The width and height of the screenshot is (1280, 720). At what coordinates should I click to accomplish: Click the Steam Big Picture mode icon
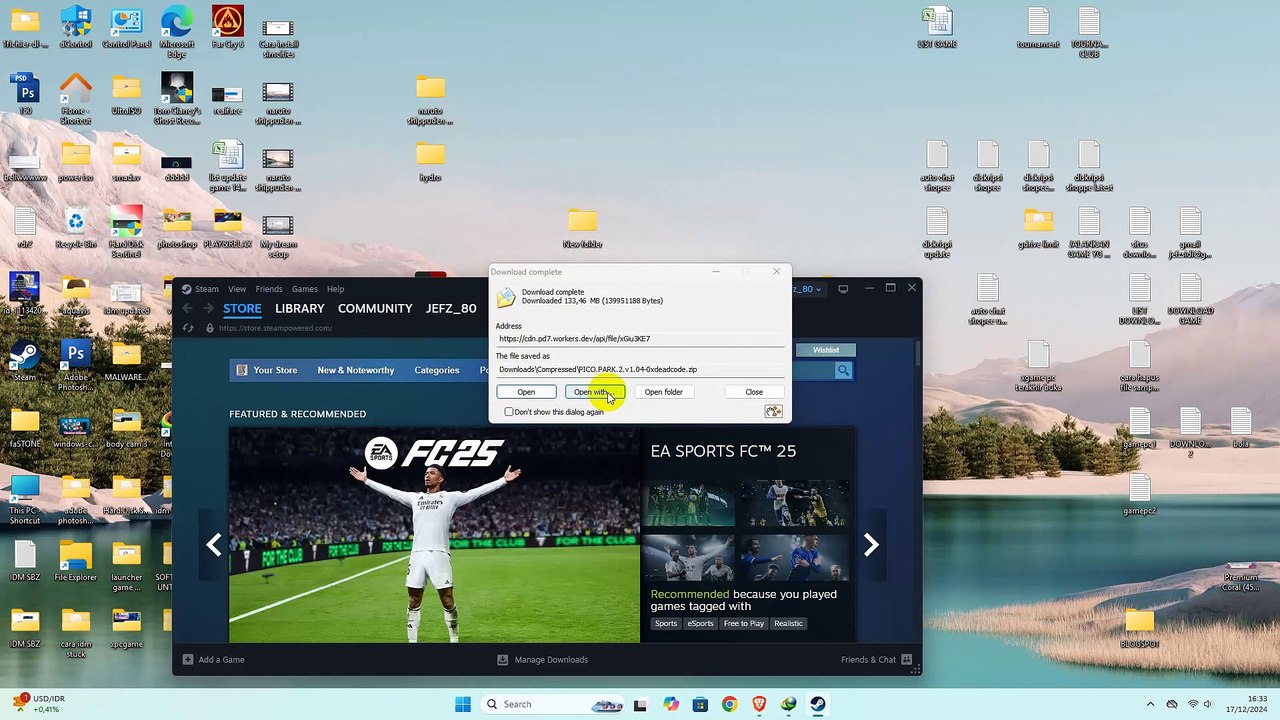tap(843, 289)
